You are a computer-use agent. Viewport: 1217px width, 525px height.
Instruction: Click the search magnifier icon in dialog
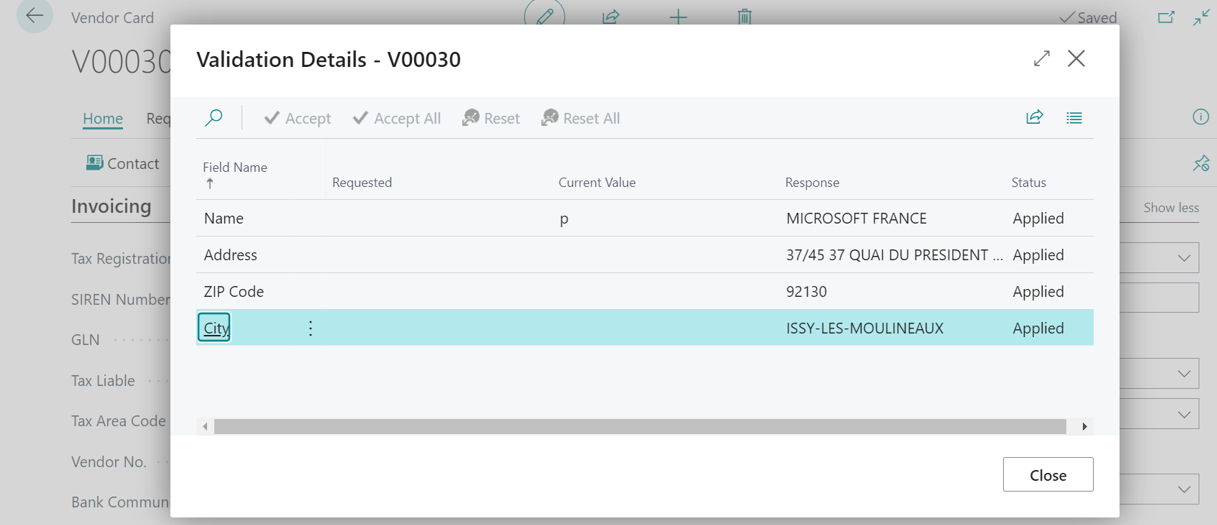coord(214,118)
